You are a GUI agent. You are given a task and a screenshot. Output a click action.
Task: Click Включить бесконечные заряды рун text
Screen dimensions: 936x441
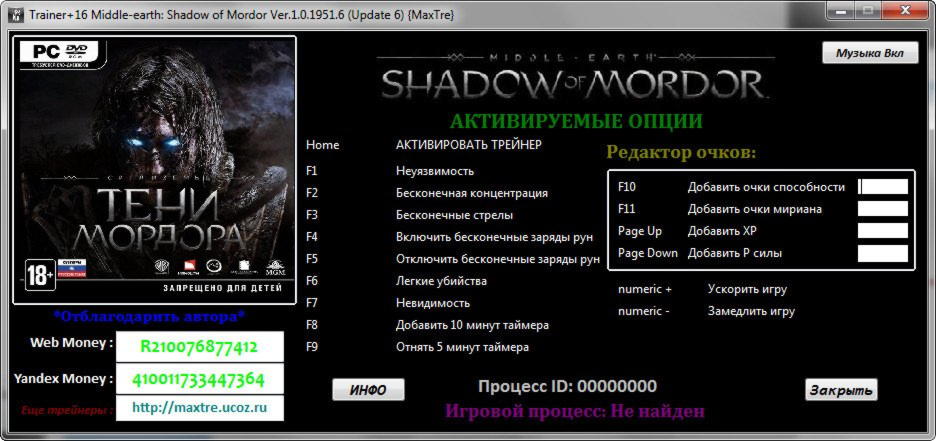click(494, 237)
